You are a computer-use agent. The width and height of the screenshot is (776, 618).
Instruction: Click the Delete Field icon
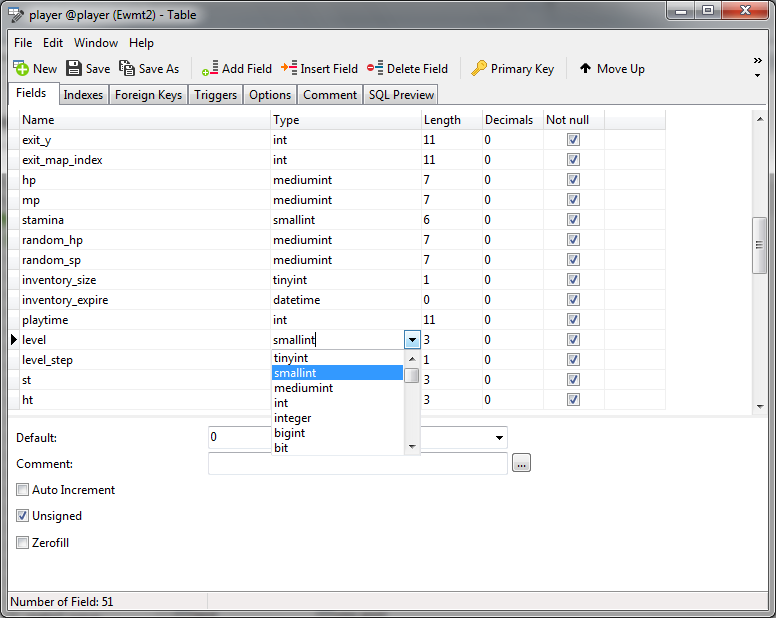tap(375, 68)
